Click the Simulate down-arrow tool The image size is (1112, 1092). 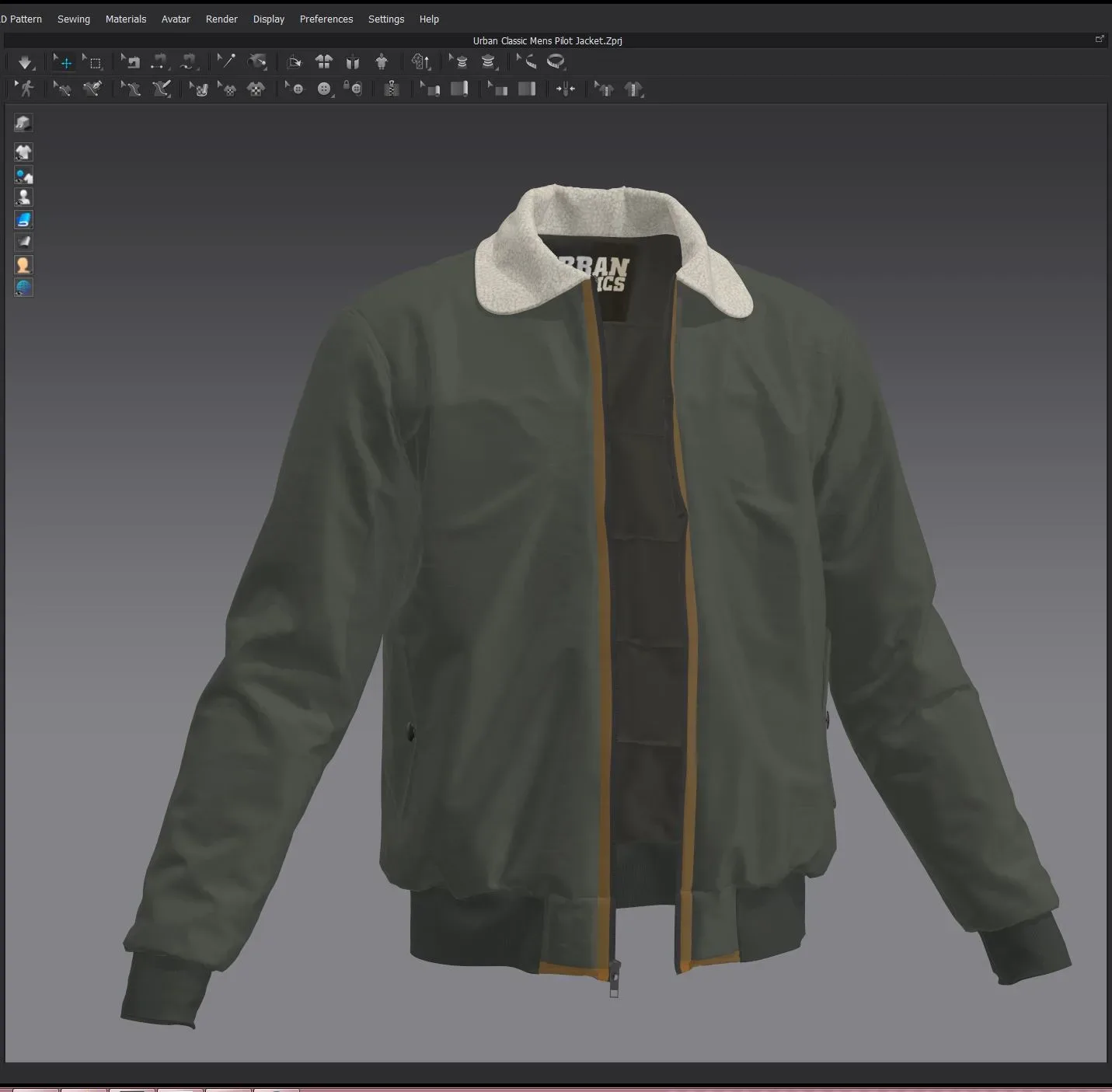click(x=25, y=62)
